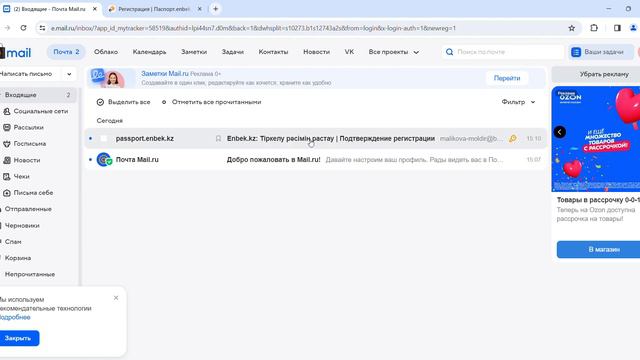The image size is (640, 360).
Task: Open VK in the top navigation
Action: pyautogui.click(x=349, y=52)
